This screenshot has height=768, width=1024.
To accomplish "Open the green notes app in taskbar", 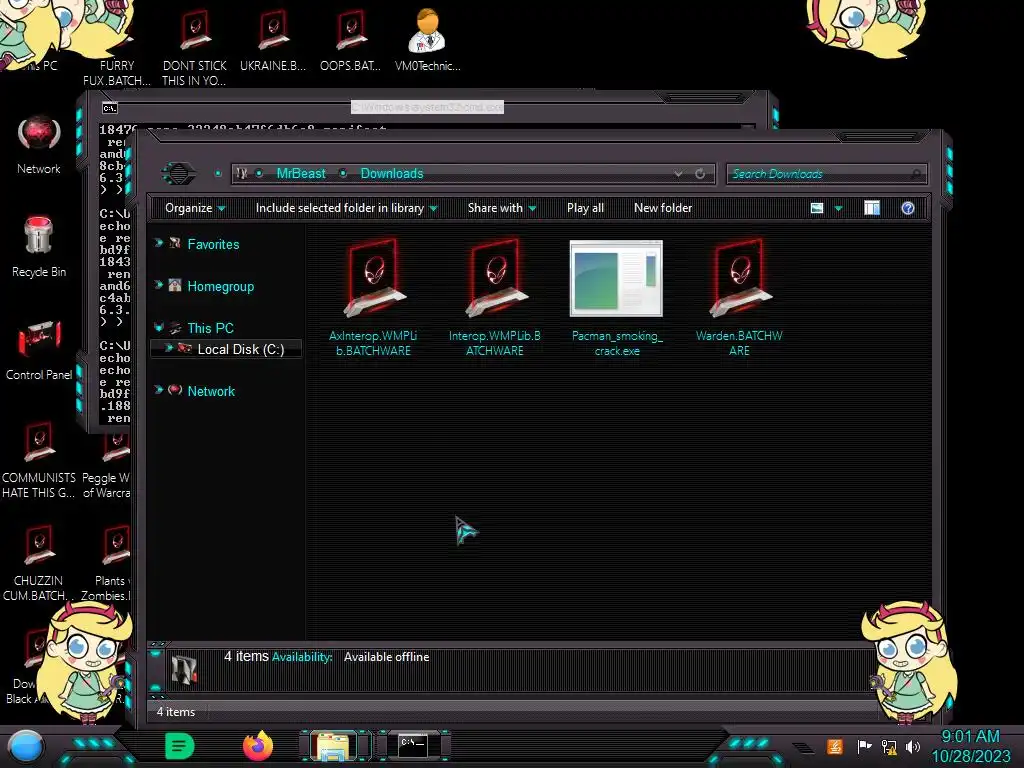I will tap(179, 746).
